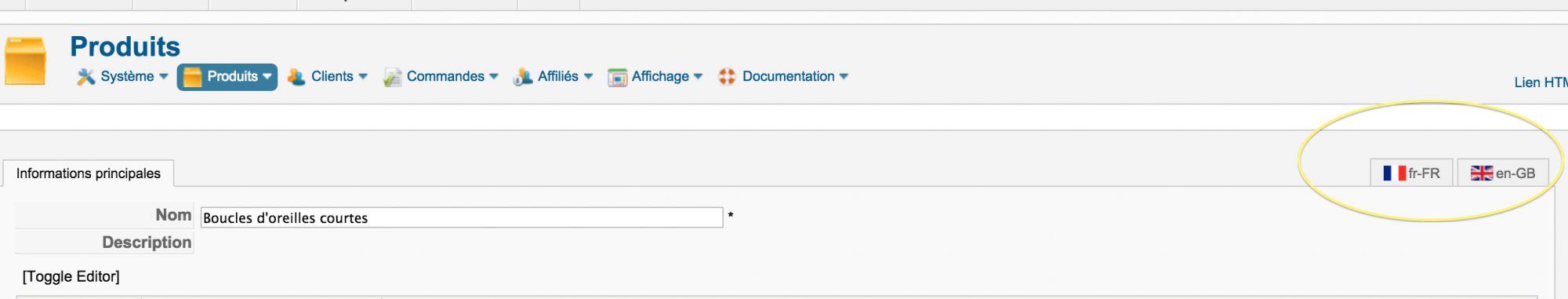Expand the Clients dropdown arrow
Viewport: 1568px width, 299px height.
363,77
